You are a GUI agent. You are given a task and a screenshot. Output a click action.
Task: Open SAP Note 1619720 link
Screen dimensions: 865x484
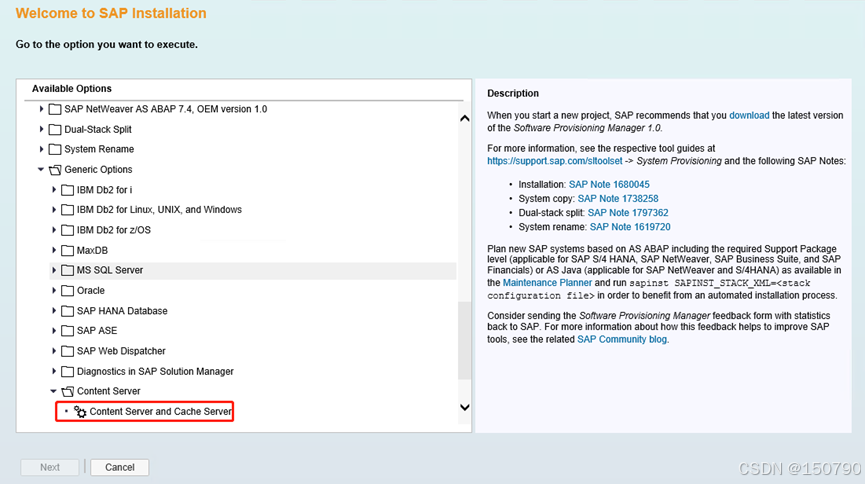point(630,227)
